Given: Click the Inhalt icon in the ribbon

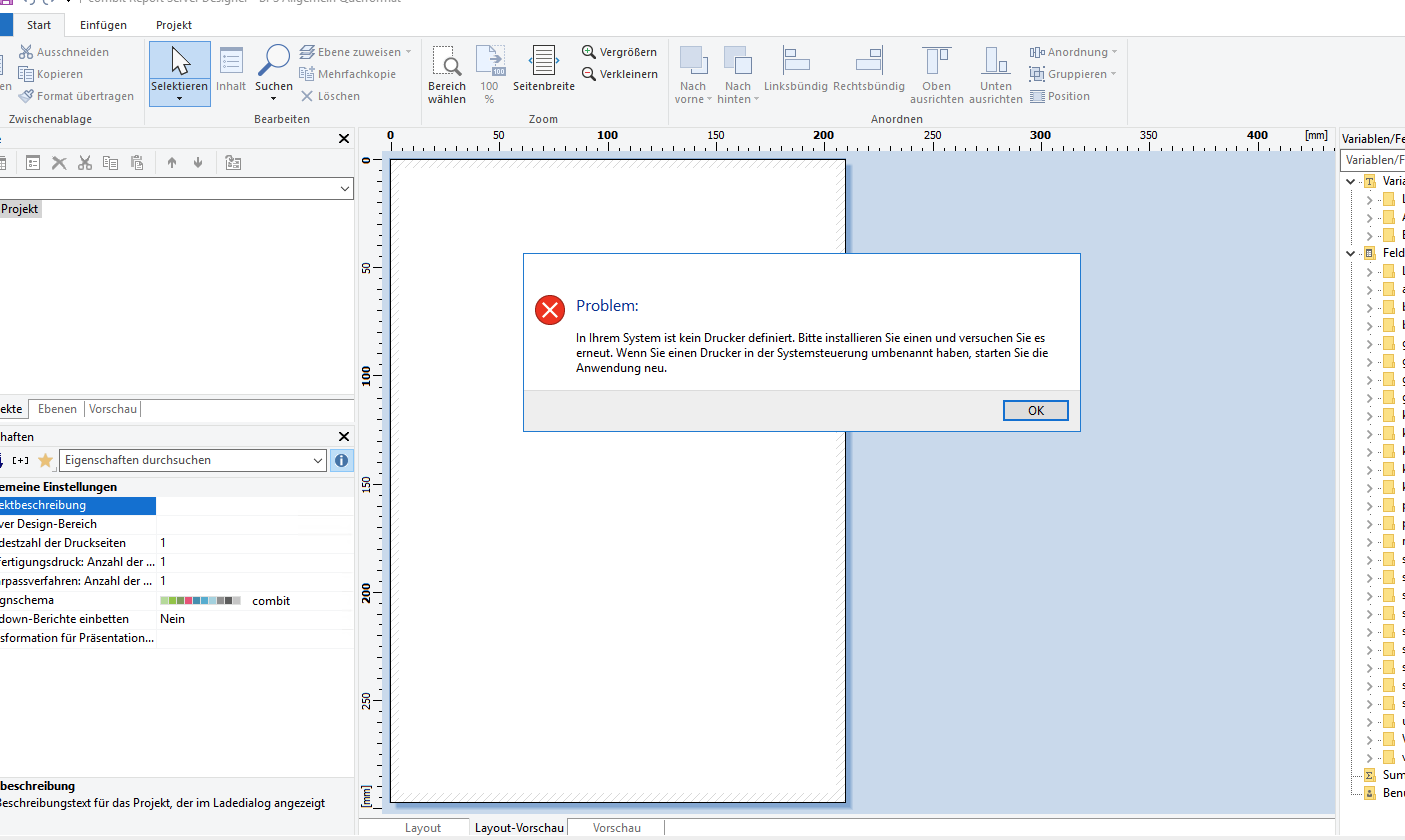Looking at the screenshot, I should 231,68.
